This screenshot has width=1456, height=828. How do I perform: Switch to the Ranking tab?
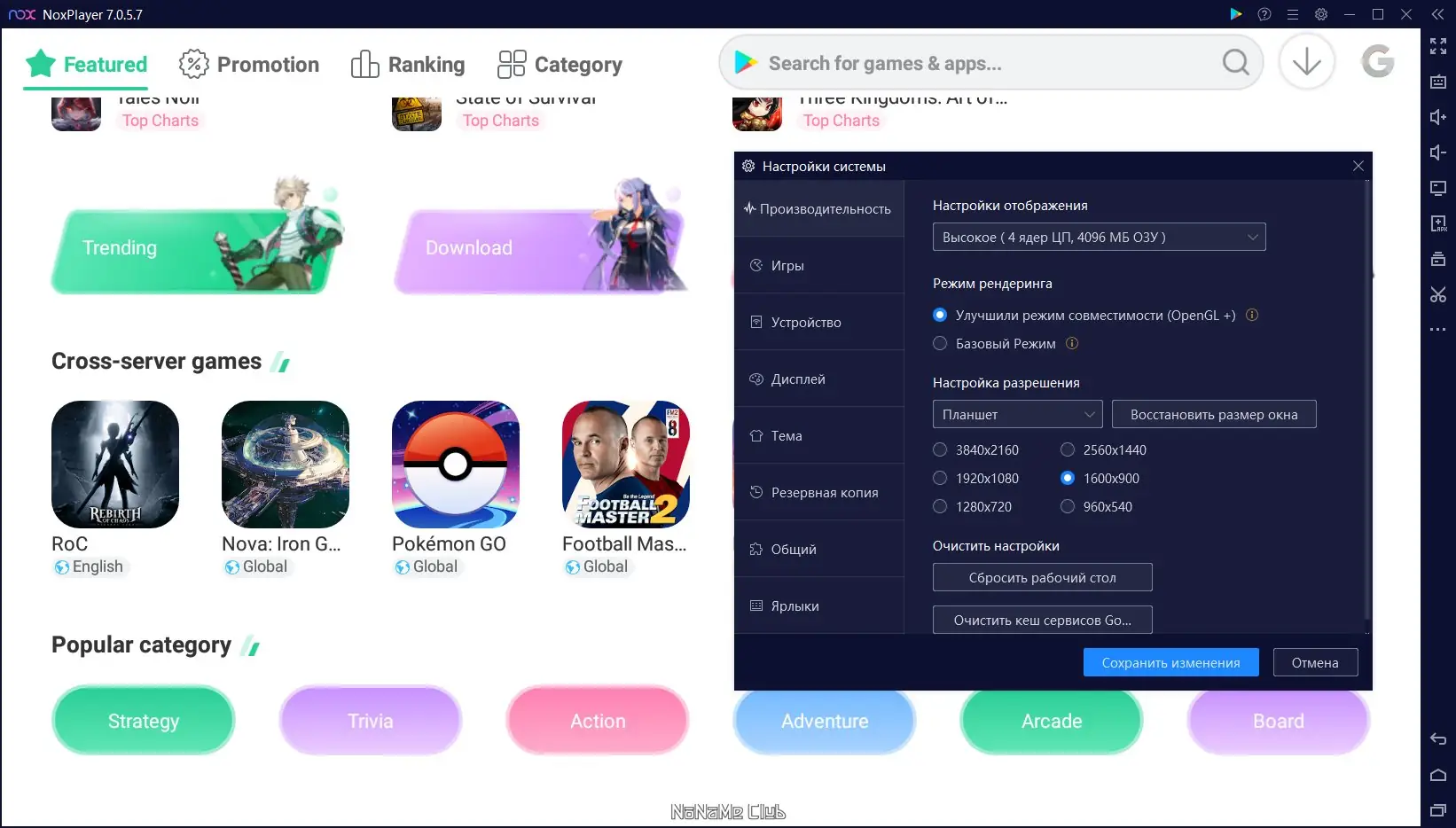(x=408, y=64)
